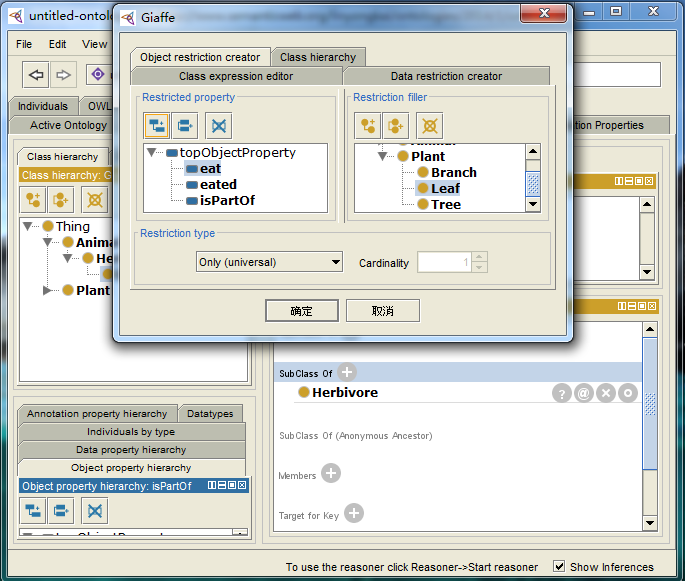Click Cardinality spinner up arrow
685x581 pixels.
tap(479, 257)
